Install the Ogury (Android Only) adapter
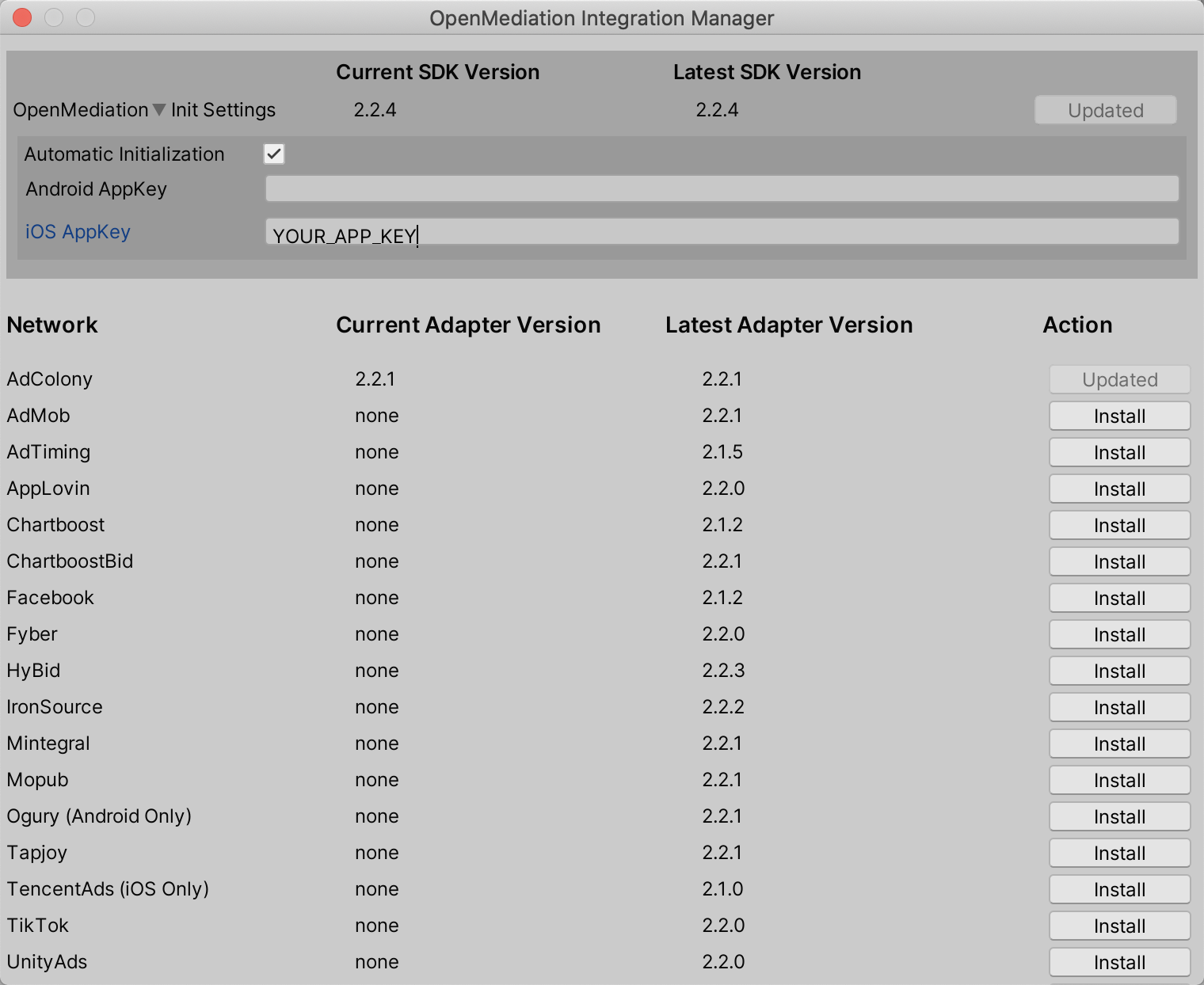Image resolution: width=1204 pixels, height=985 pixels. coord(1119,816)
